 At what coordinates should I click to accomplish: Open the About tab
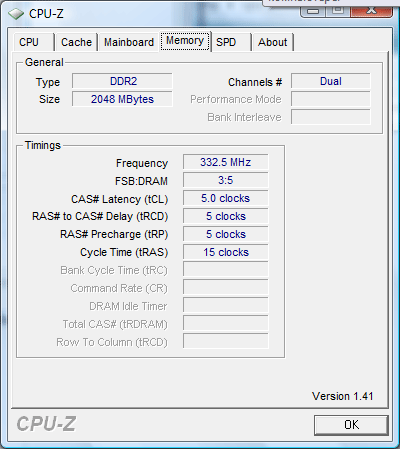click(273, 42)
